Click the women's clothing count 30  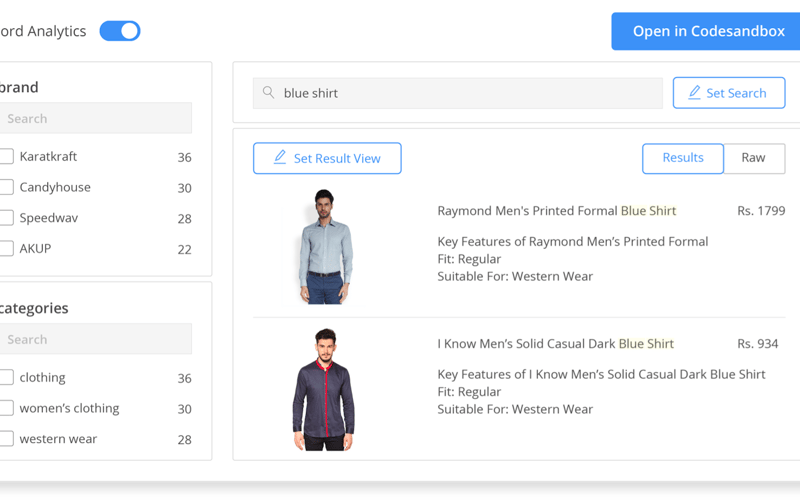[184, 409]
